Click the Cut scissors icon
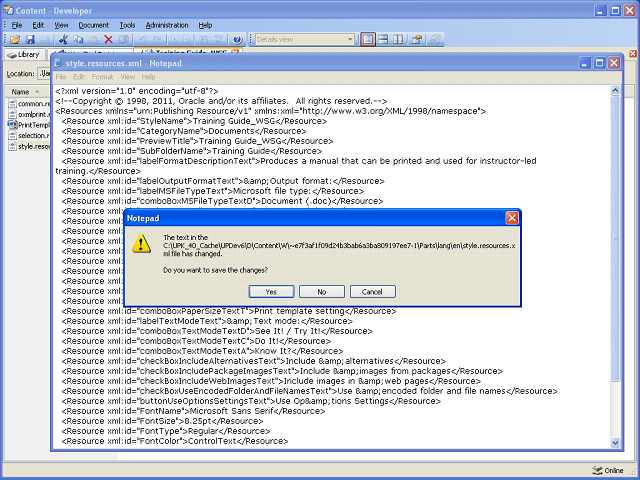 pyautogui.click(x=63, y=40)
